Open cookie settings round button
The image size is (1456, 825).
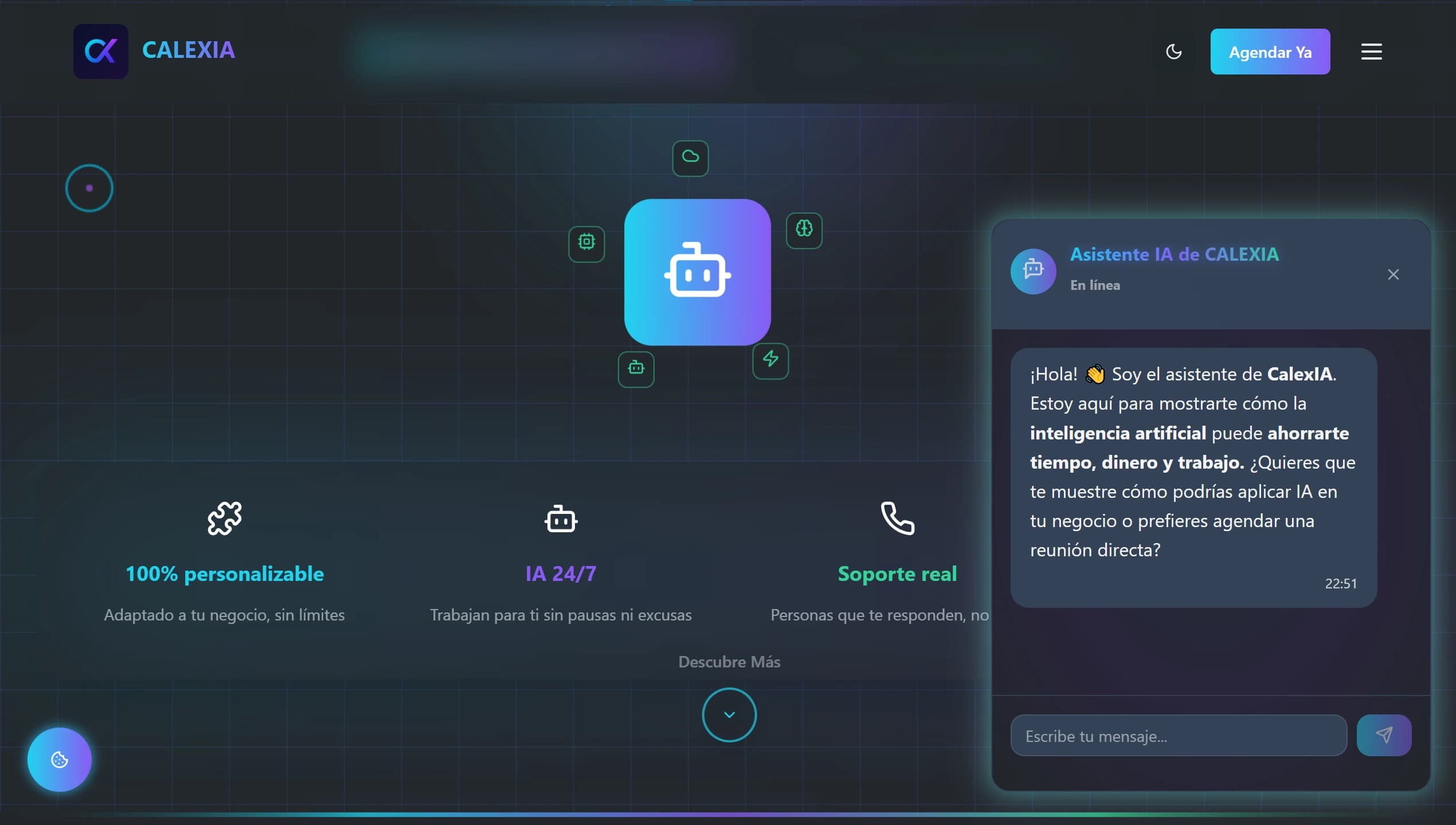pos(60,760)
